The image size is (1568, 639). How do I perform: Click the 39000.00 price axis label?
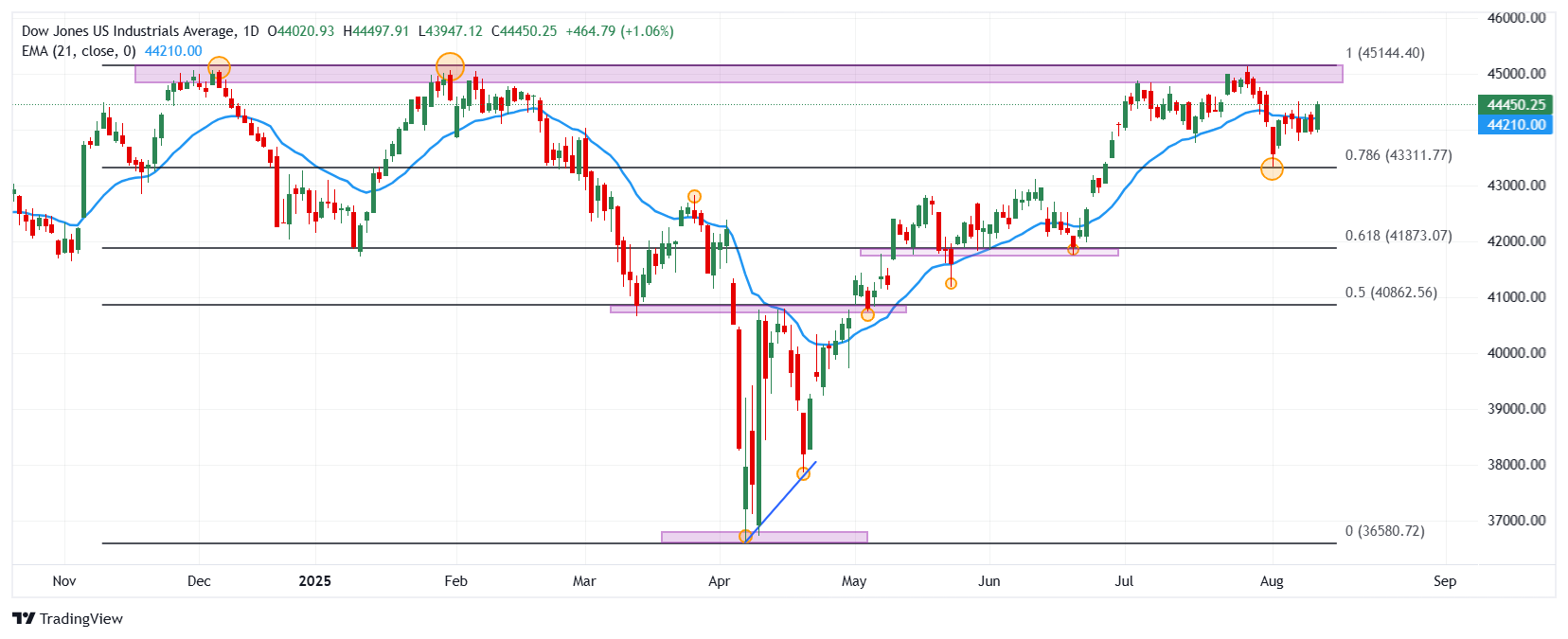[x=1516, y=409]
